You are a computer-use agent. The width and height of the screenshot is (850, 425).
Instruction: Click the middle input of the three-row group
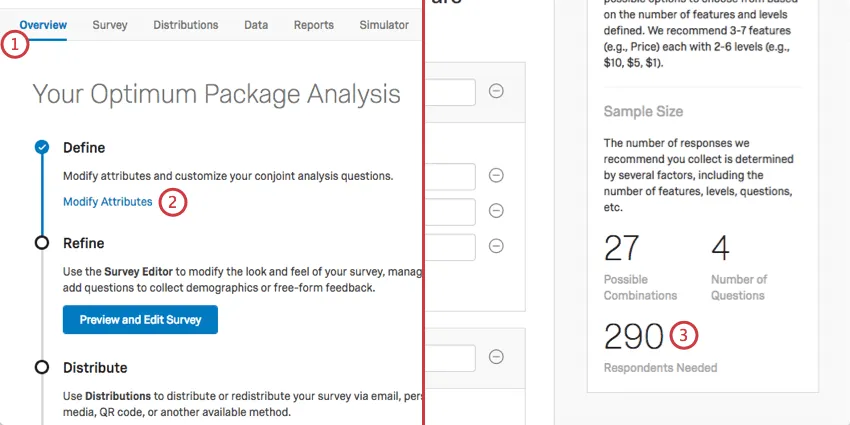[450, 211]
